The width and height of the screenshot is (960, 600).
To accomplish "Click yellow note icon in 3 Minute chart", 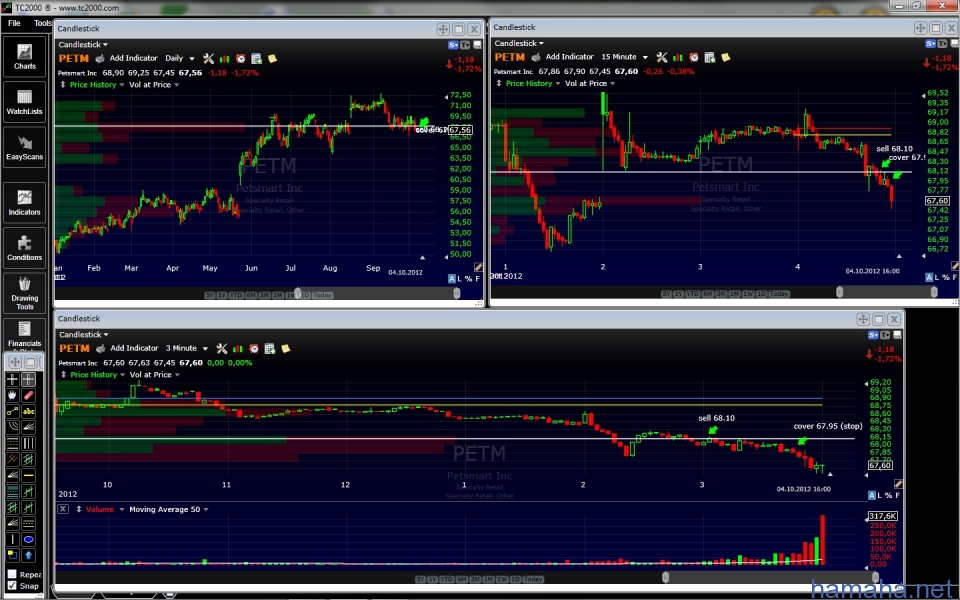I will 285,348.
